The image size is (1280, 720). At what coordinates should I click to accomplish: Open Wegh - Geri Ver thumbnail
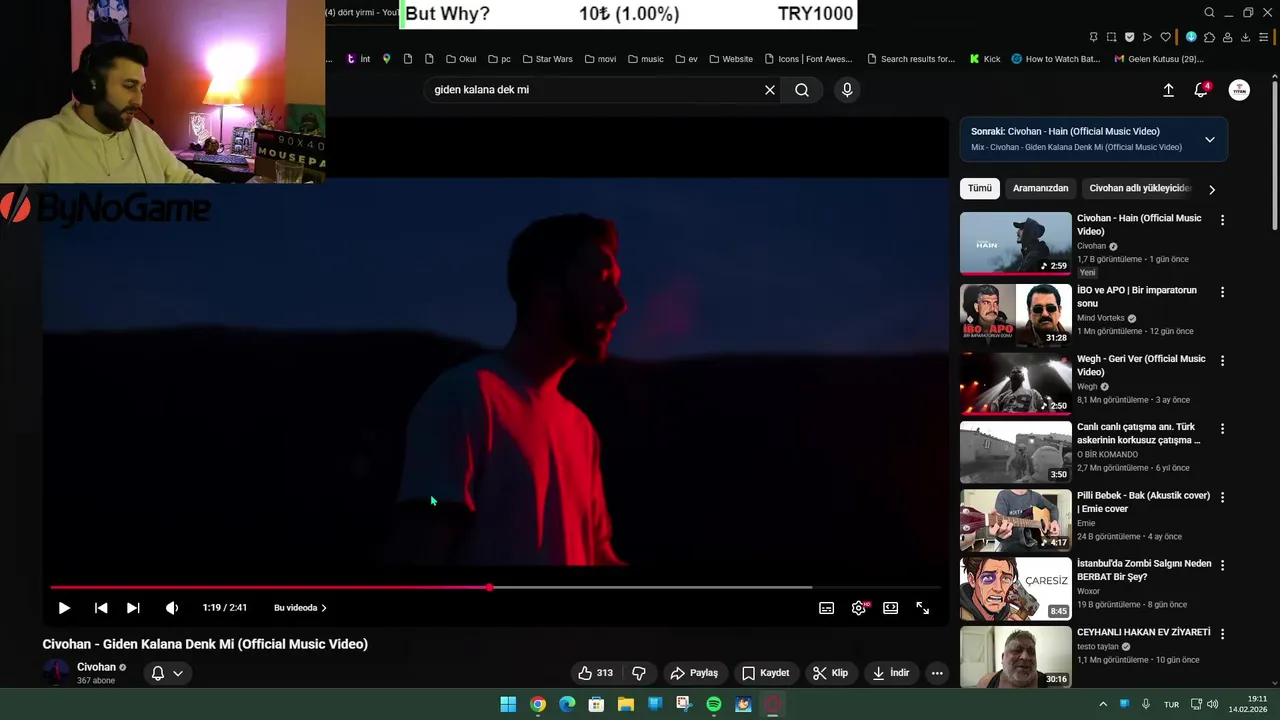pyautogui.click(x=1015, y=383)
